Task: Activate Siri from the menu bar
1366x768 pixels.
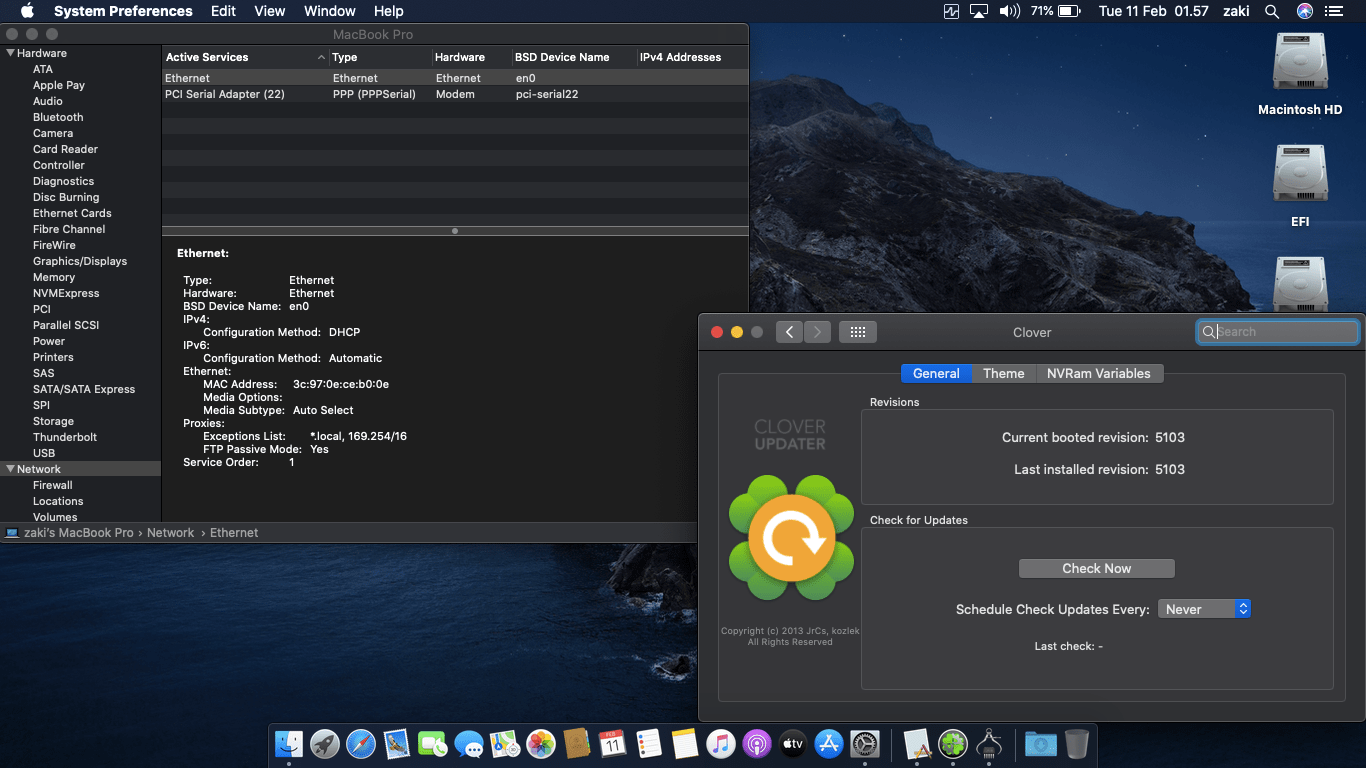Action: [x=1305, y=11]
